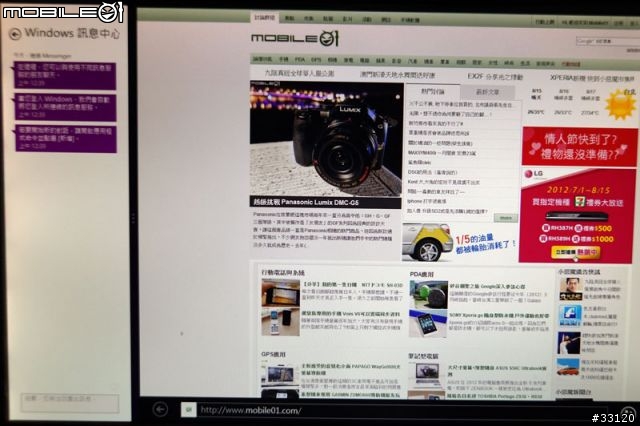Focus the Google search box on Mobile01
This screenshot has width=640, height=426.
click(x=607, y=41)
